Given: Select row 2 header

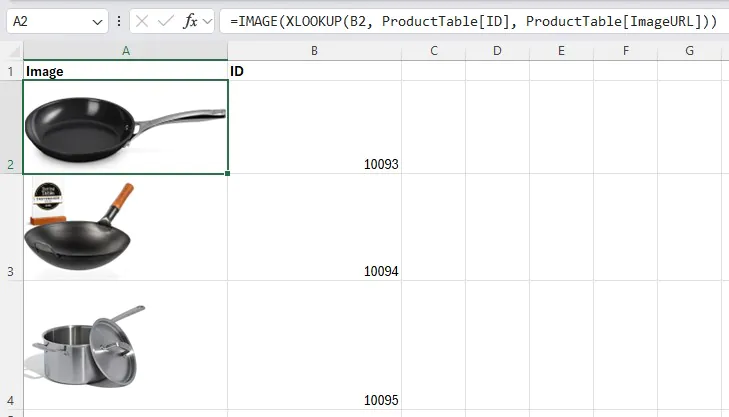Looking at the screenshot, I should 11,127.
